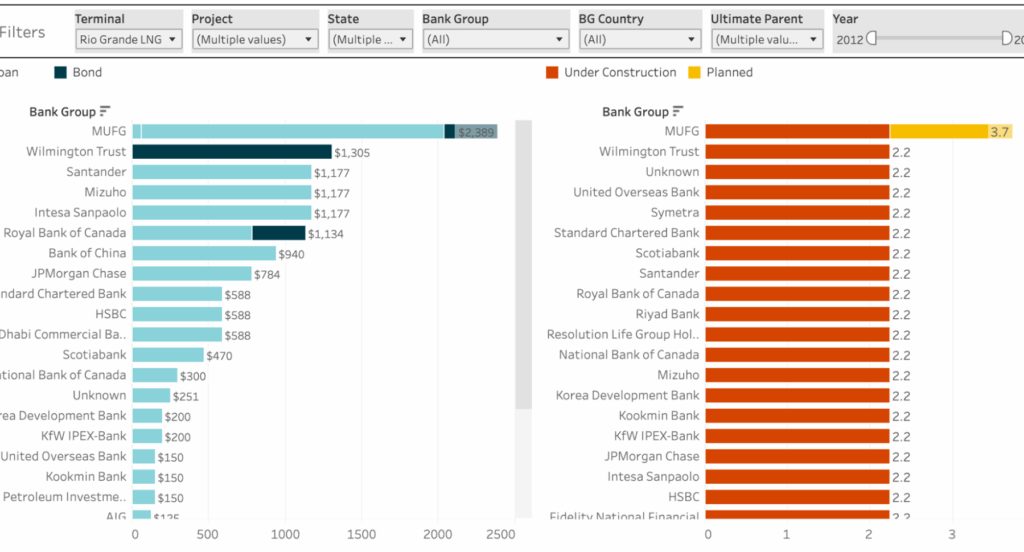1024x552 pixels.
Task: Click the Year slider right handle
Action: coord(1006,39)
